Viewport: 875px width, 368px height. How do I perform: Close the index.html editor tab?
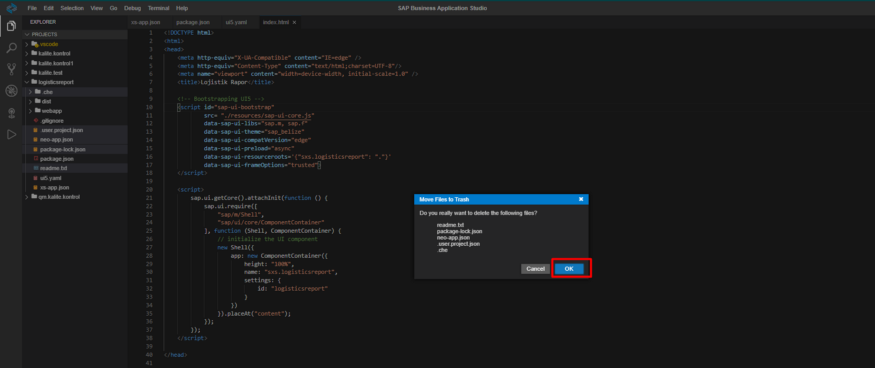tap(294, 22)
